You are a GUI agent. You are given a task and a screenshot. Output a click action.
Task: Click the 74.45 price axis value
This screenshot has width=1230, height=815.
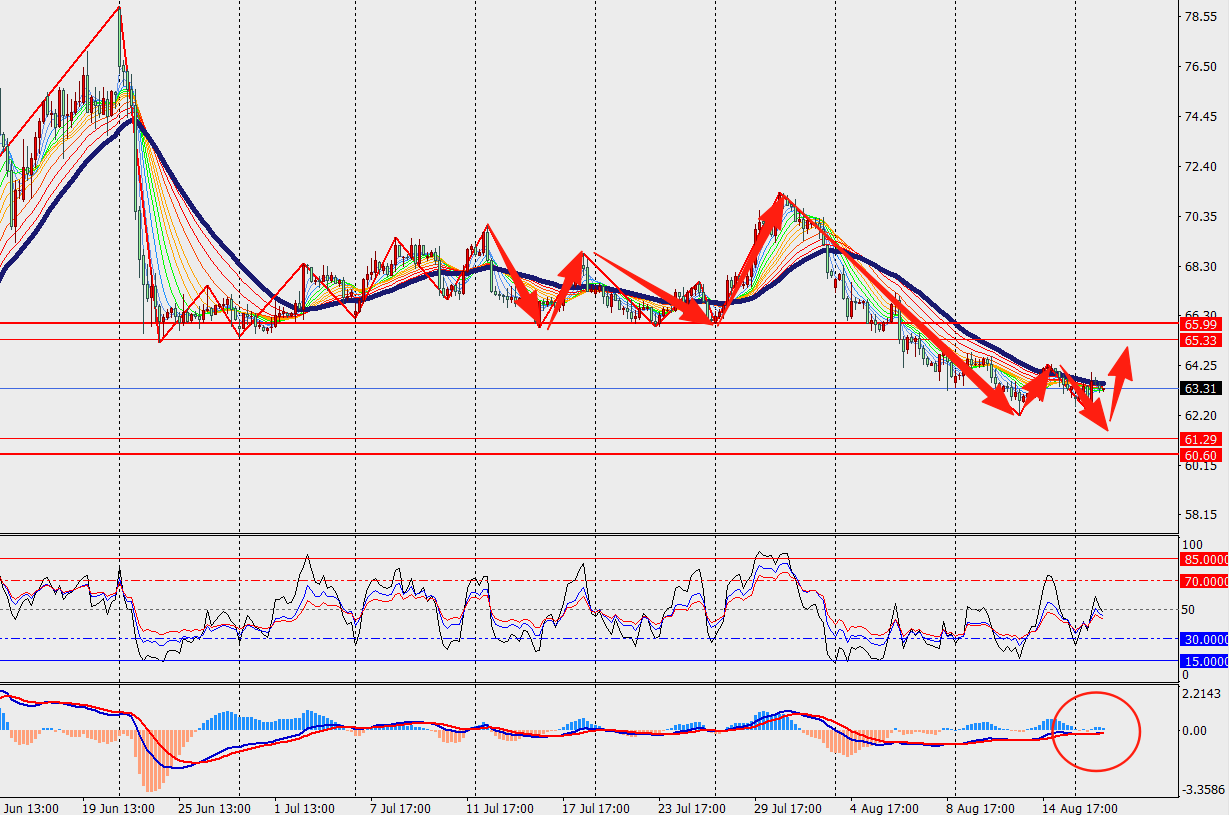[x=1200, y=116]
